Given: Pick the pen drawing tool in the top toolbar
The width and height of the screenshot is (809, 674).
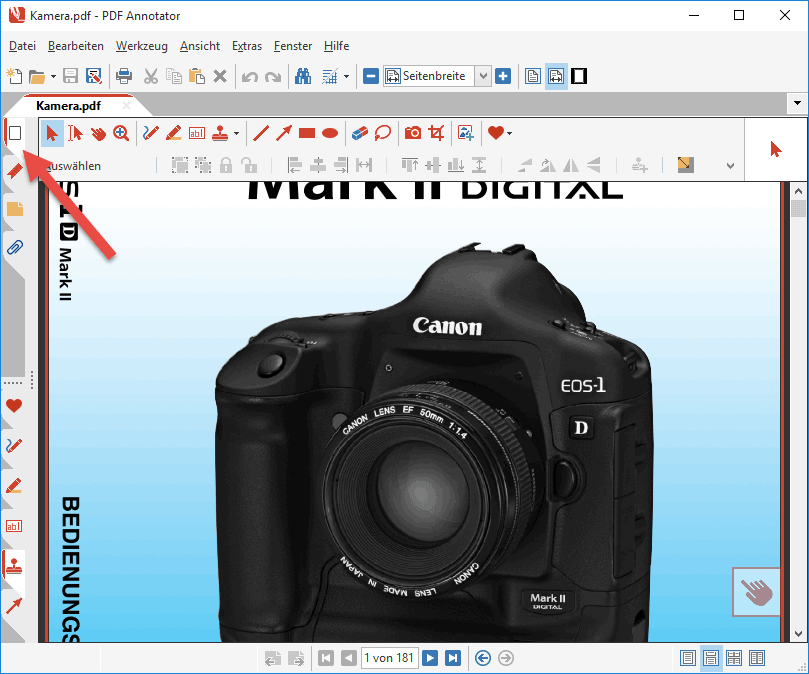Looking at the screenshot, I should [151, 133].
